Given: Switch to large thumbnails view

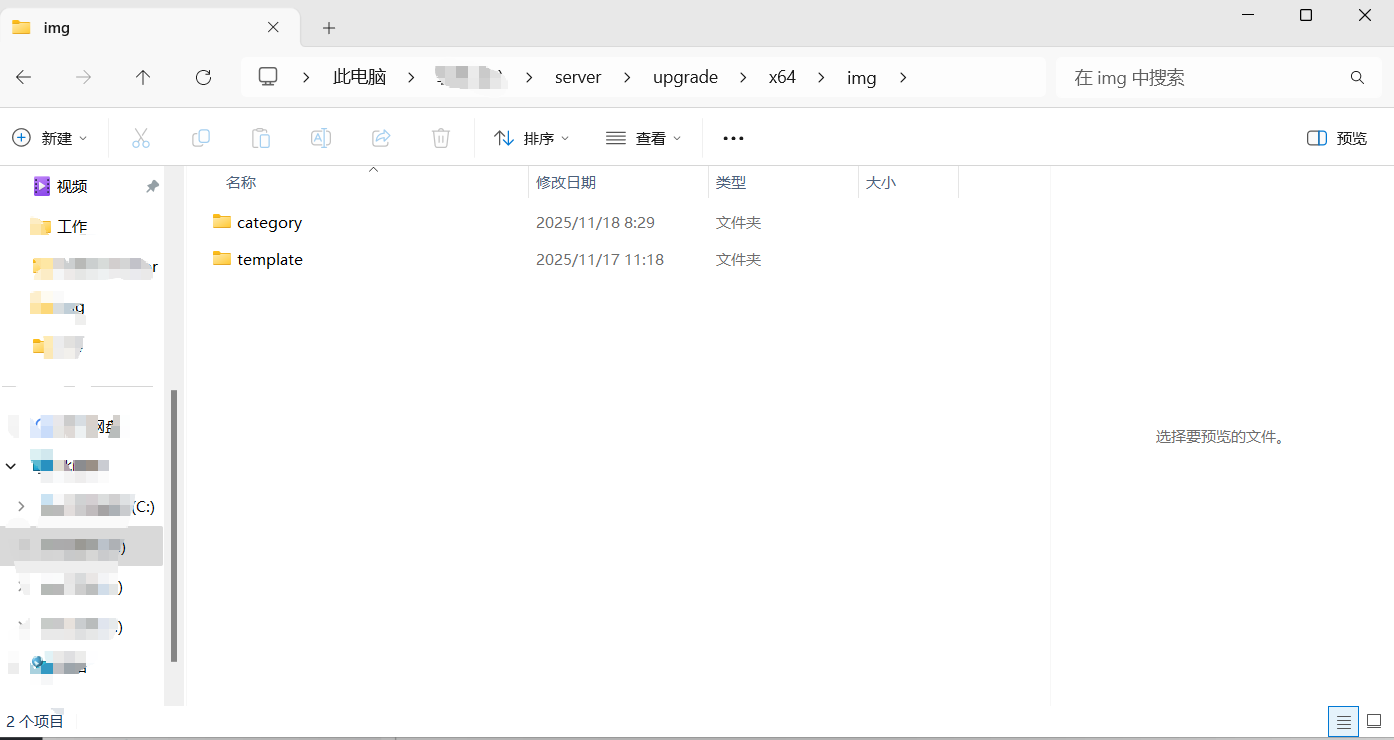Looking at the screenshot, I should coord(1374,721).
